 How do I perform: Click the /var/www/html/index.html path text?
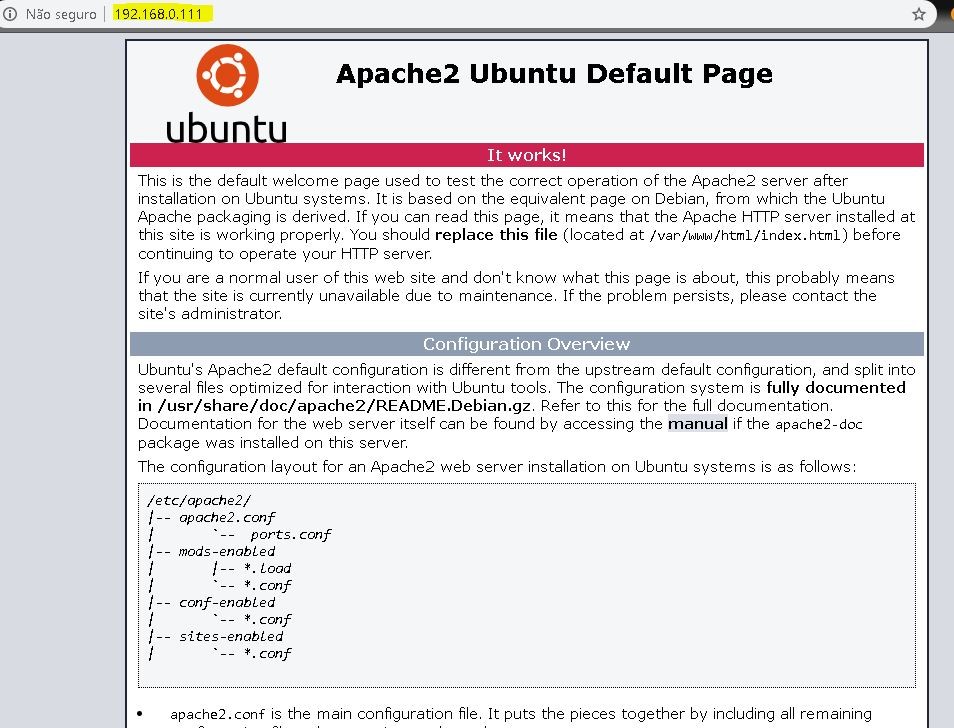(746, 236)
